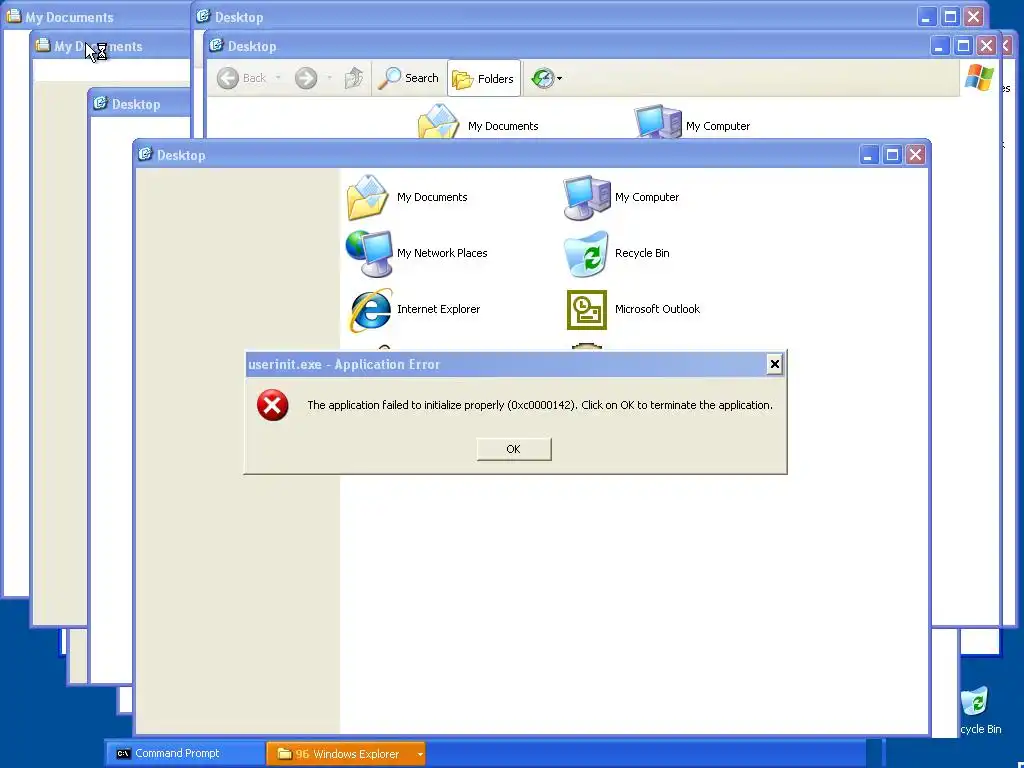Click the error message text in the dialog
Viewport: 1024px width, 768px height.
[539, 405]
